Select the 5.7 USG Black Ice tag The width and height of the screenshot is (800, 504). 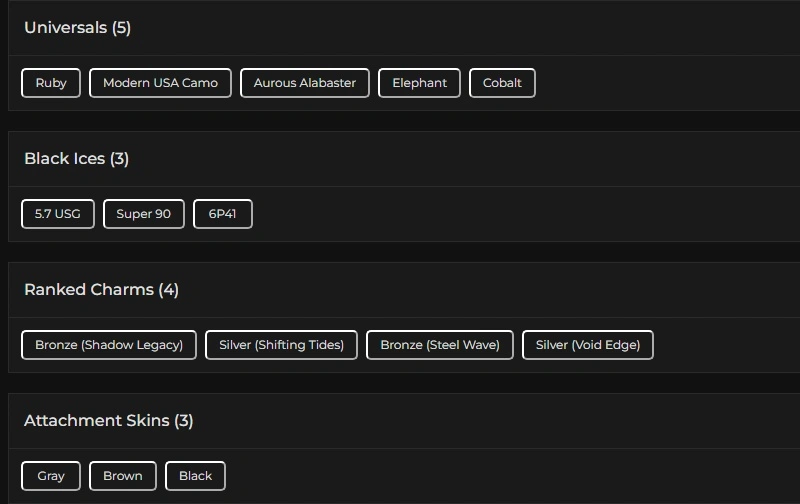point(58,214)
